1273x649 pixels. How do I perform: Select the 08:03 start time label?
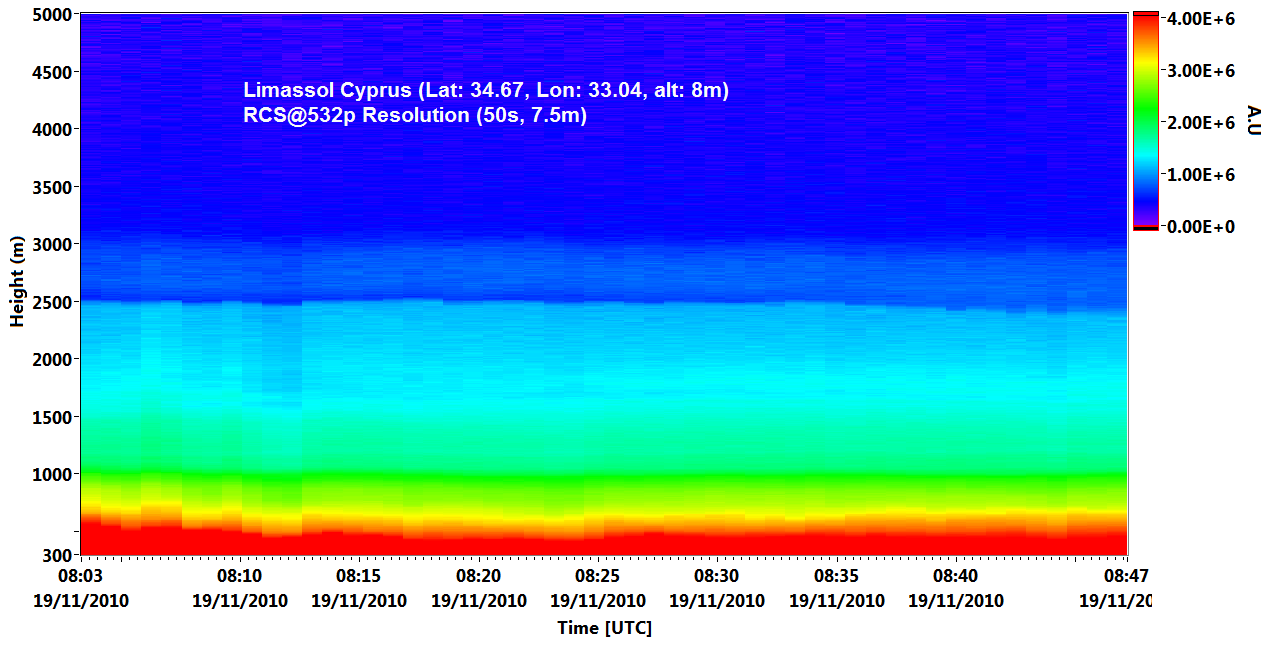coord(81,577)
